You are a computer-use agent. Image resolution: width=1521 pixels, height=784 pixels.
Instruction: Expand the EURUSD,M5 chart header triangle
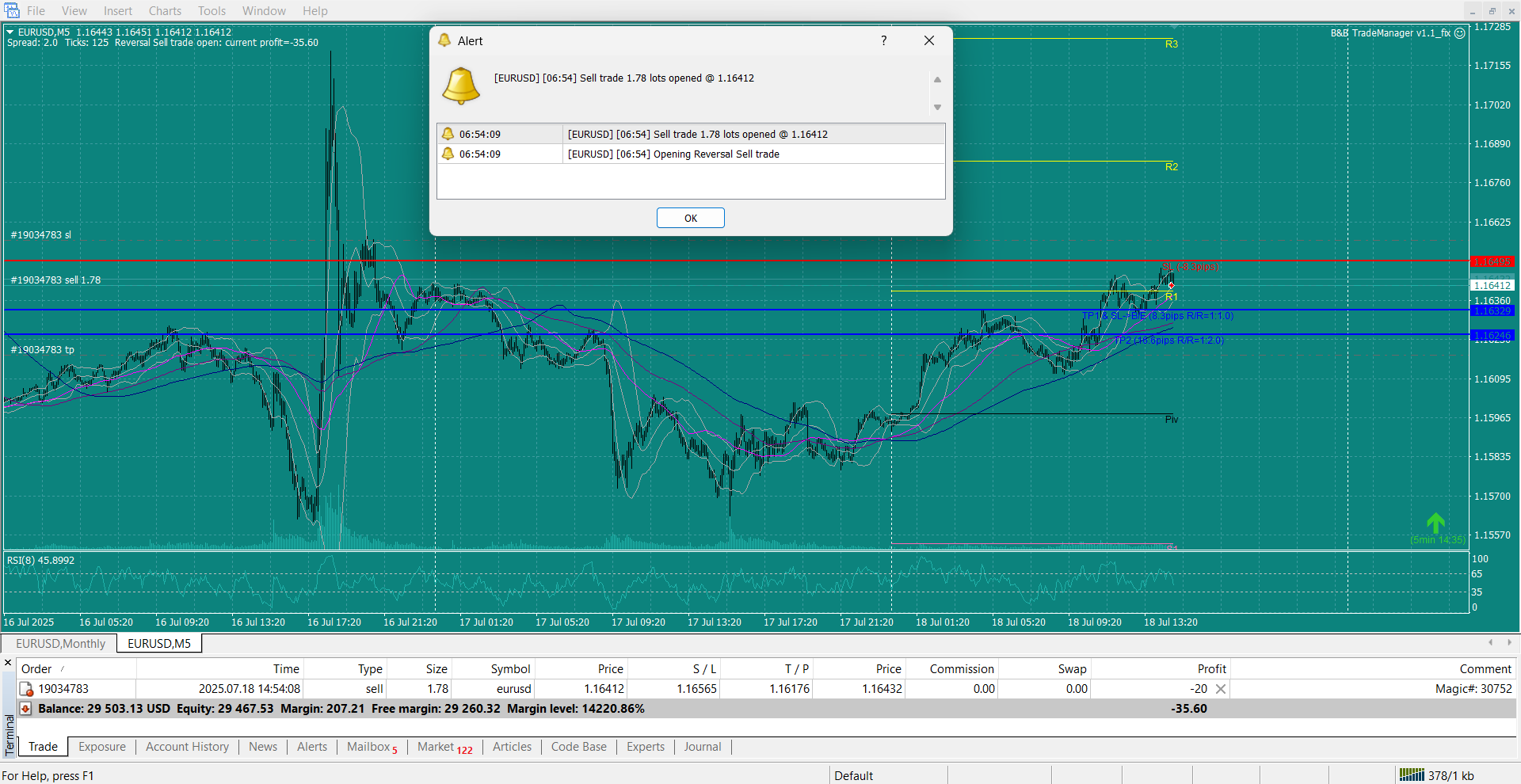click(10, 32)
